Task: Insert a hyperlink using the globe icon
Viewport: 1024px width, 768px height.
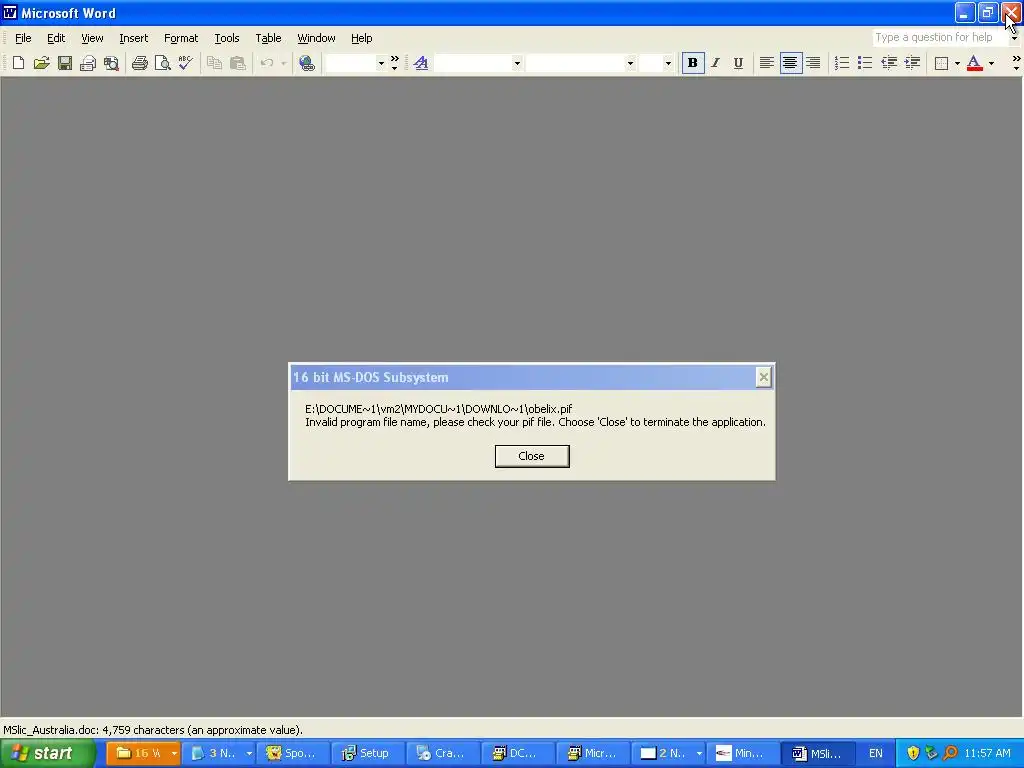Action: coord(306,63)
